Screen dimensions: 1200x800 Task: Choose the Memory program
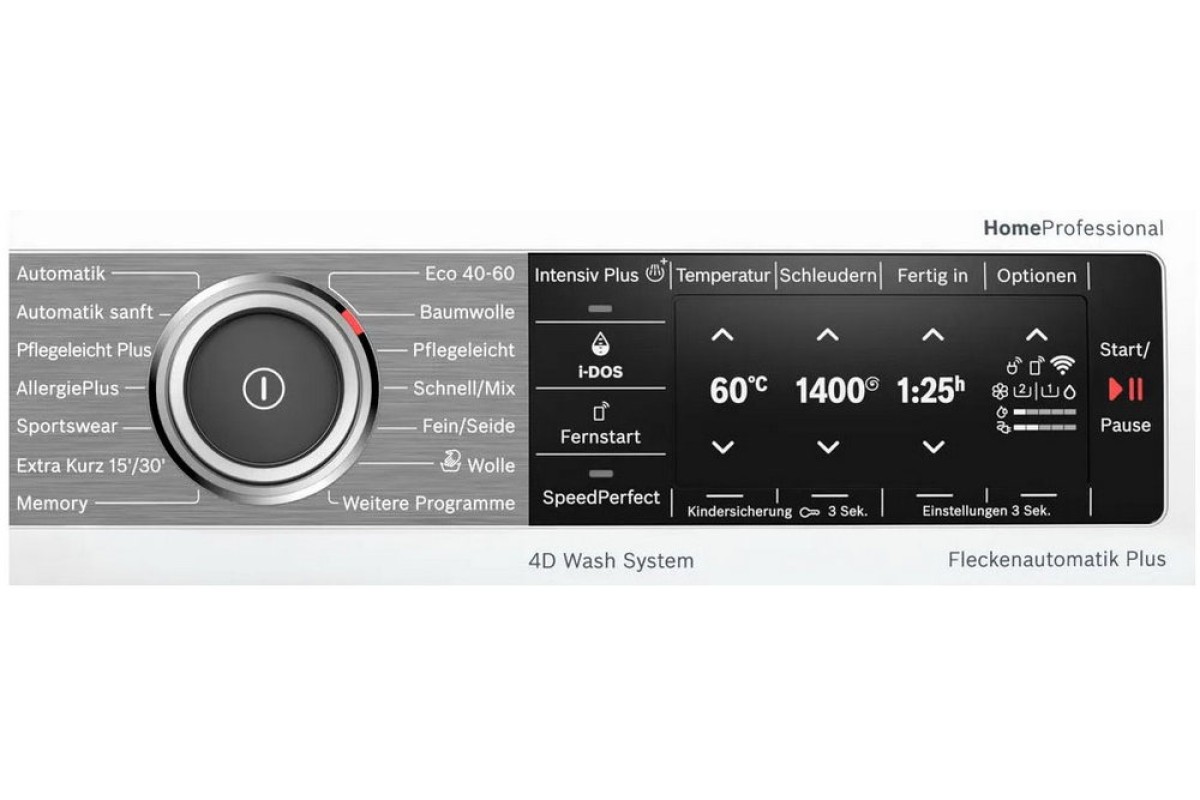[52, 503]
